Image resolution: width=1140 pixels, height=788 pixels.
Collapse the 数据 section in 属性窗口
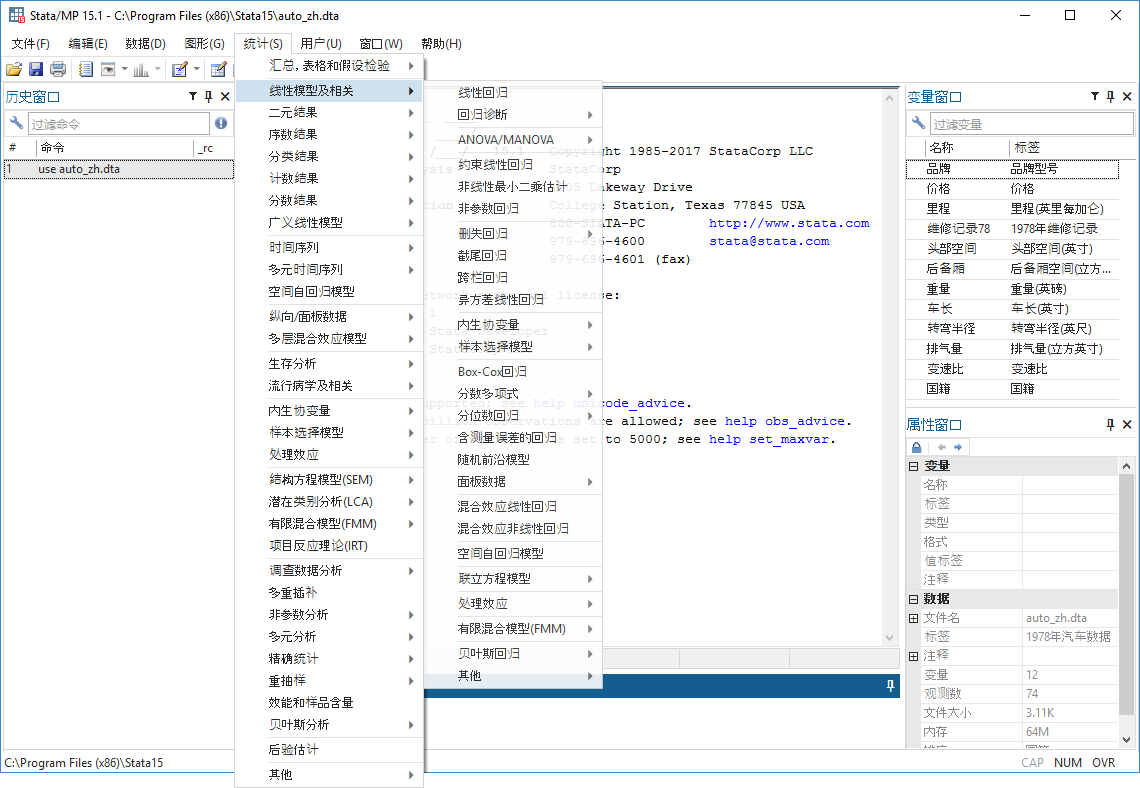point(914,599)
